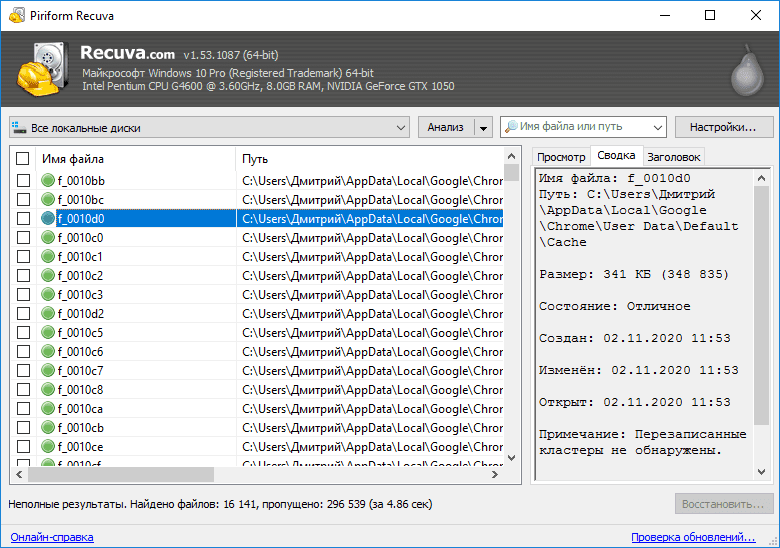Click Recuva title bar app icon
The image size is (780, 548).
[x=16, y=15]
